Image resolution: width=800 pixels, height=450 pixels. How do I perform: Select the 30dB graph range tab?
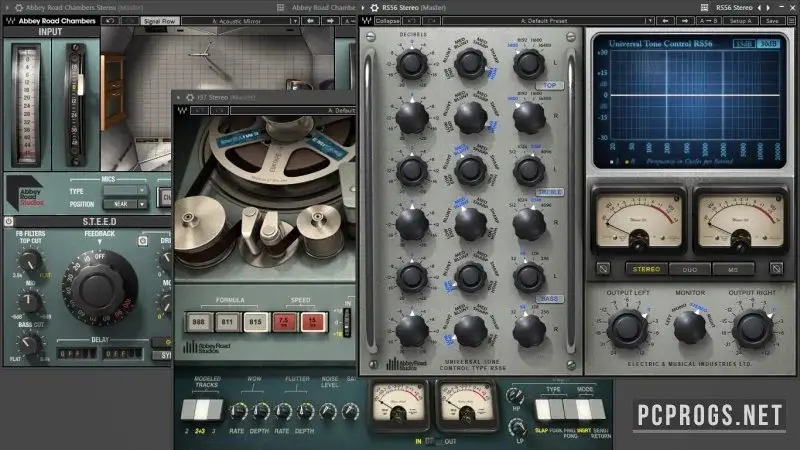click(768, 43)
